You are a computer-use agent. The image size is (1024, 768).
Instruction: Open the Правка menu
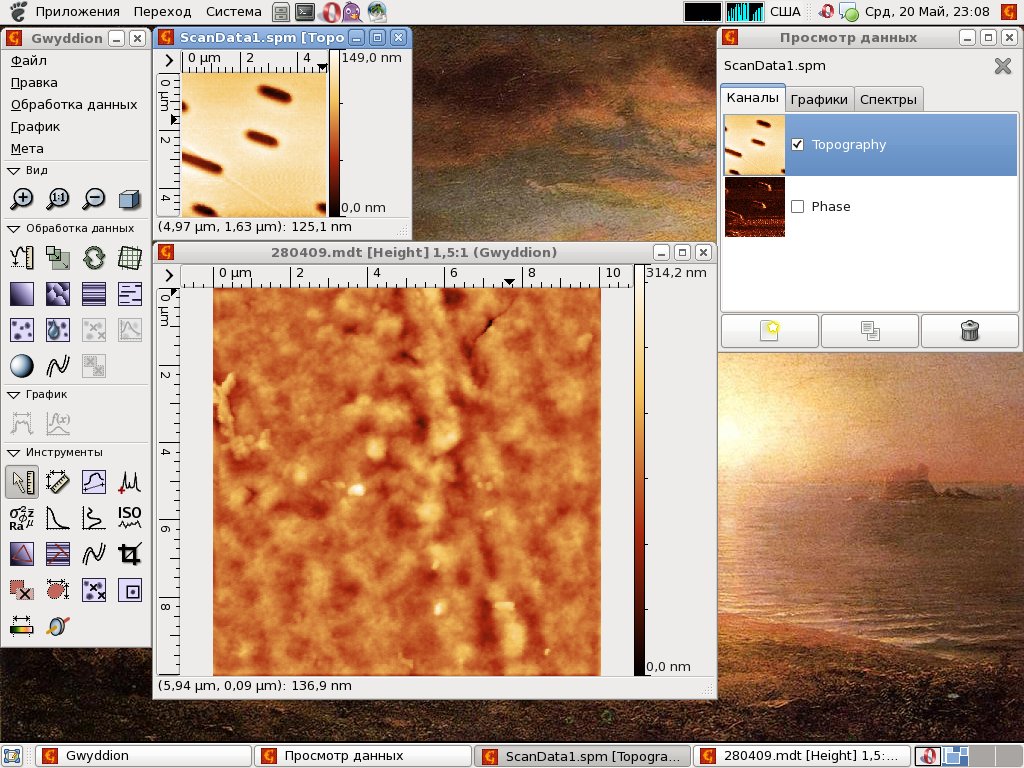pos(34,83)
